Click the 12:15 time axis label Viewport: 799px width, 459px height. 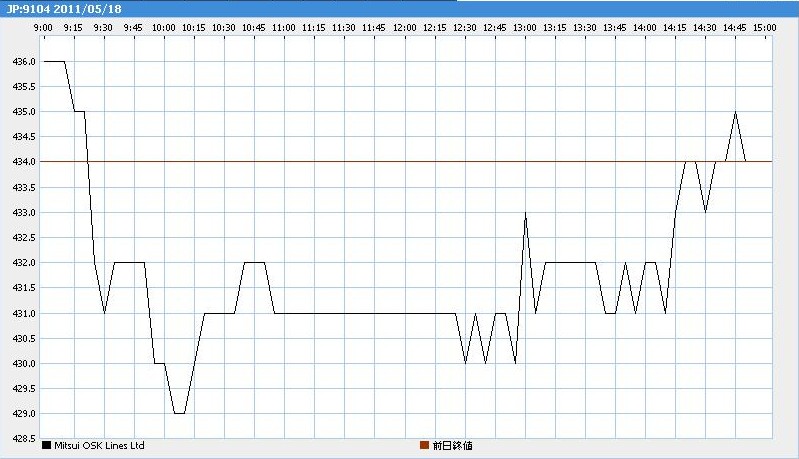click(435, 28)
